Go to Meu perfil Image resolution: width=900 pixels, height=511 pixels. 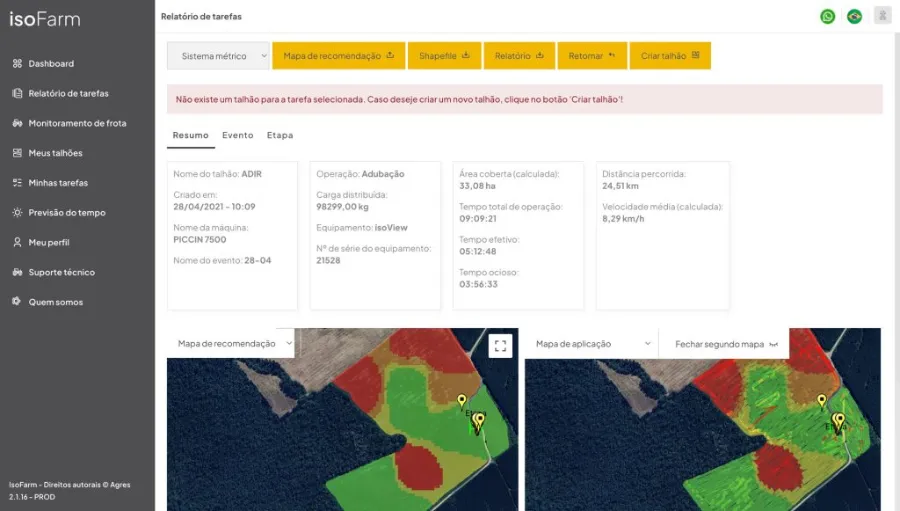49,242
